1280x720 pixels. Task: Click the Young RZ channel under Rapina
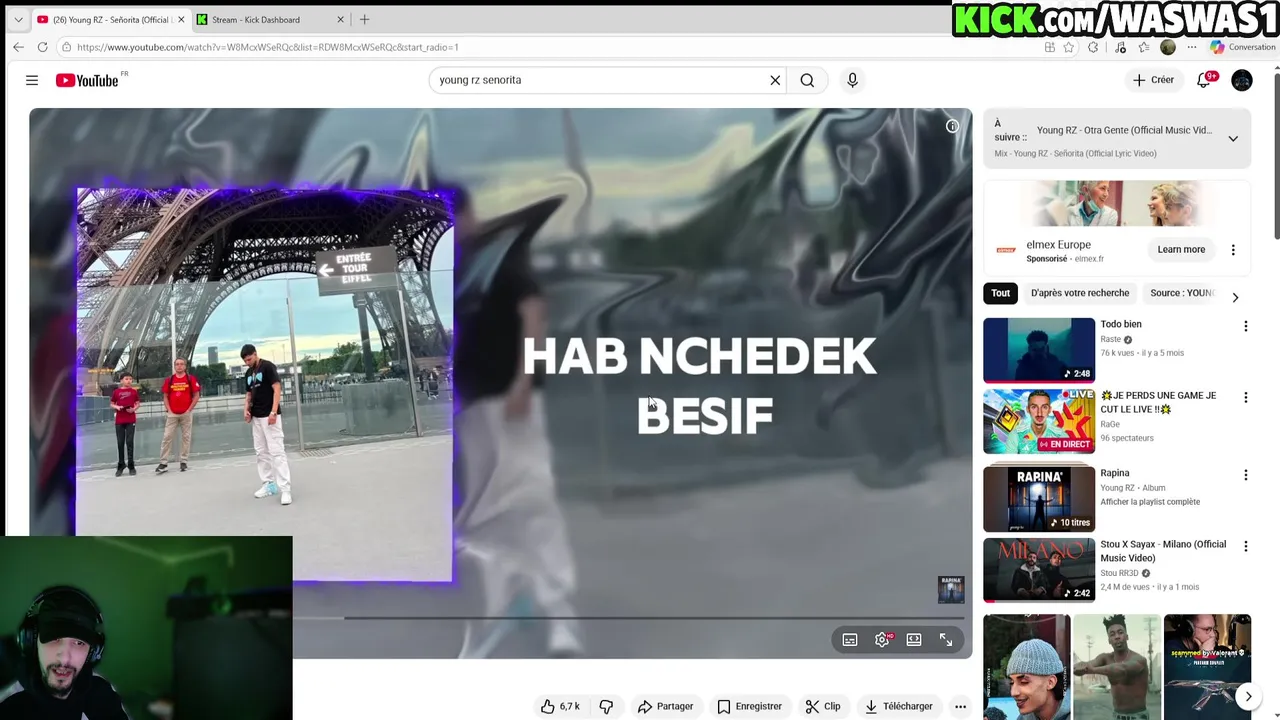tap(1117, 488)
